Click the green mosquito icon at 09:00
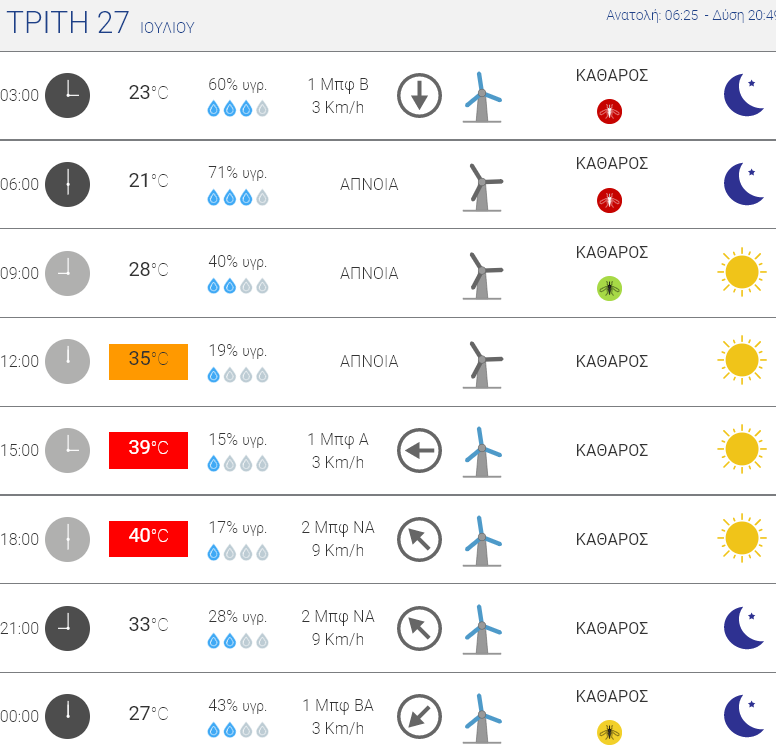 610,289
